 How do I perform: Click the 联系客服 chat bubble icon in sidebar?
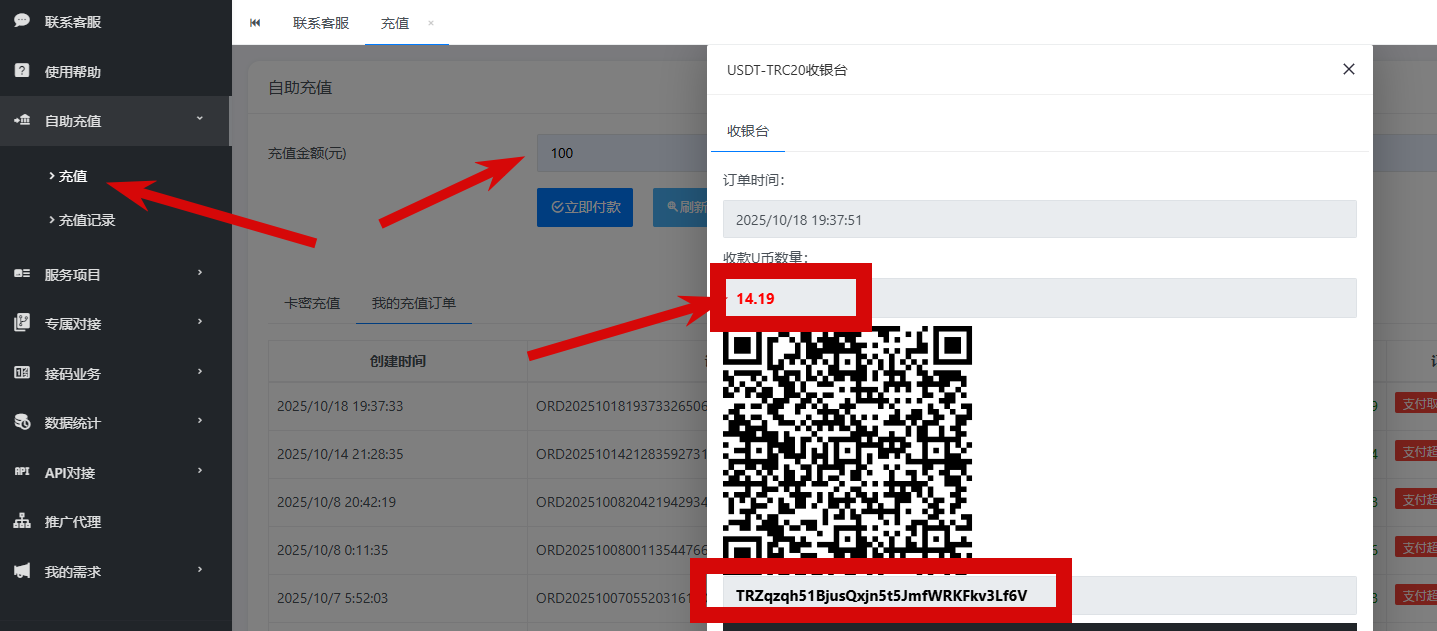[x=22, y=21]
